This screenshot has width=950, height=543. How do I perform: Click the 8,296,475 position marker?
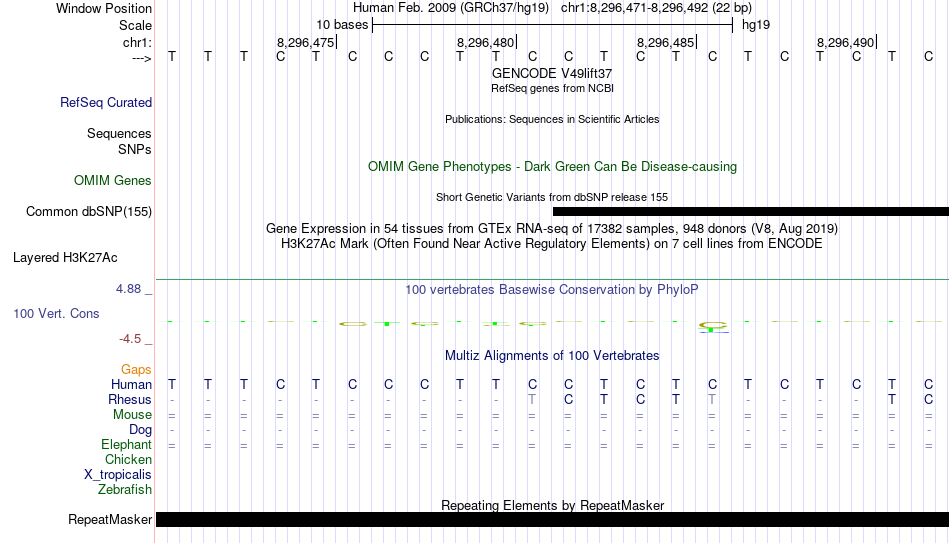pyautogui.click(x=307, y=42)
